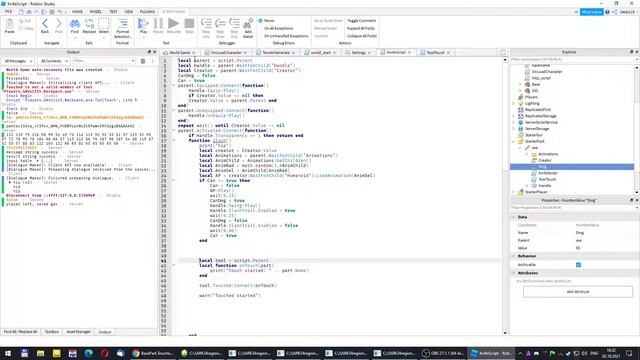The image size is (640, 360).
Task: Expand the Lighting node in Explorer
Action: tap(513, 103)
